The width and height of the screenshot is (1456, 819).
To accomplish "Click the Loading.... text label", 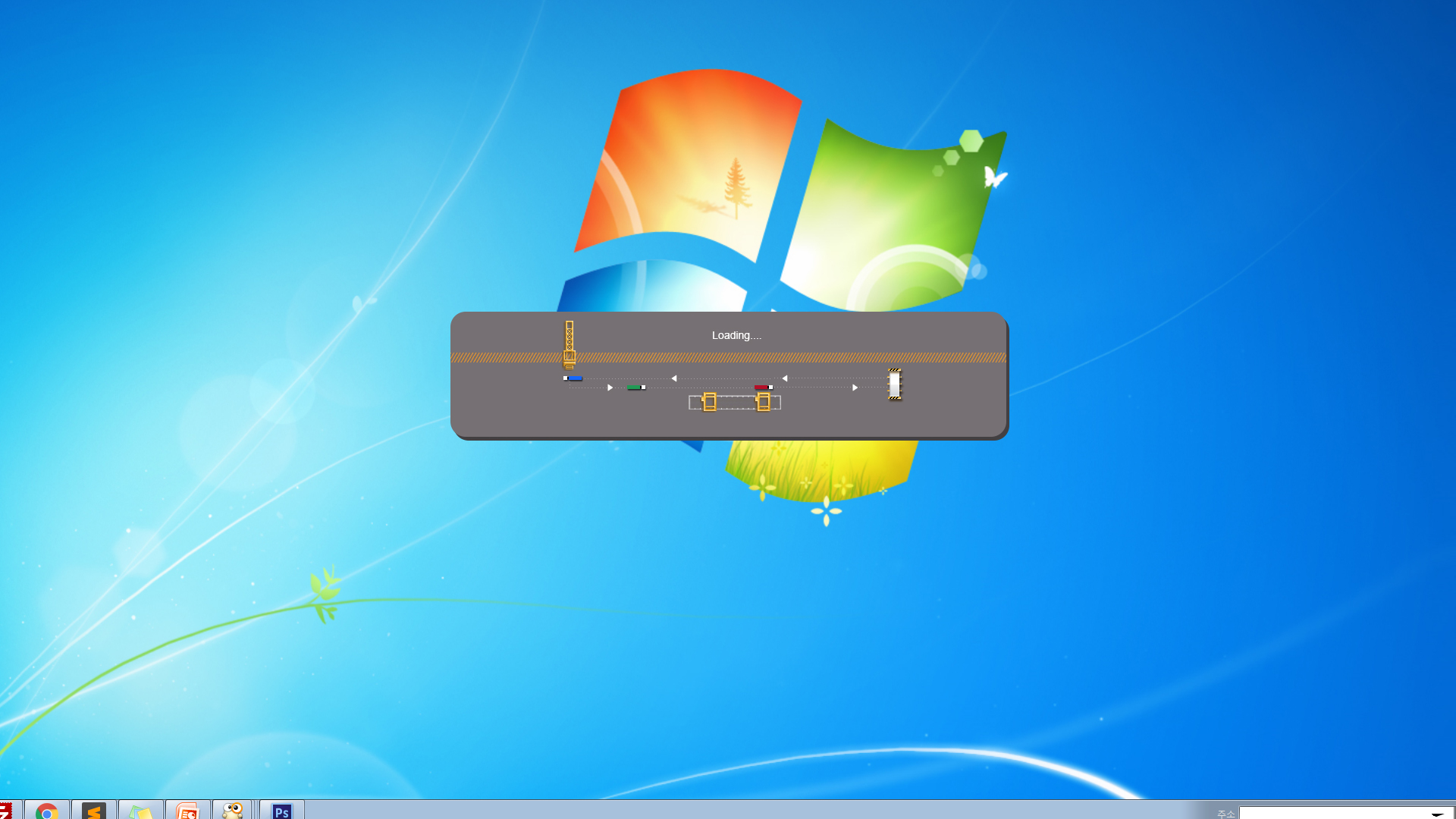I will [736, 335].
